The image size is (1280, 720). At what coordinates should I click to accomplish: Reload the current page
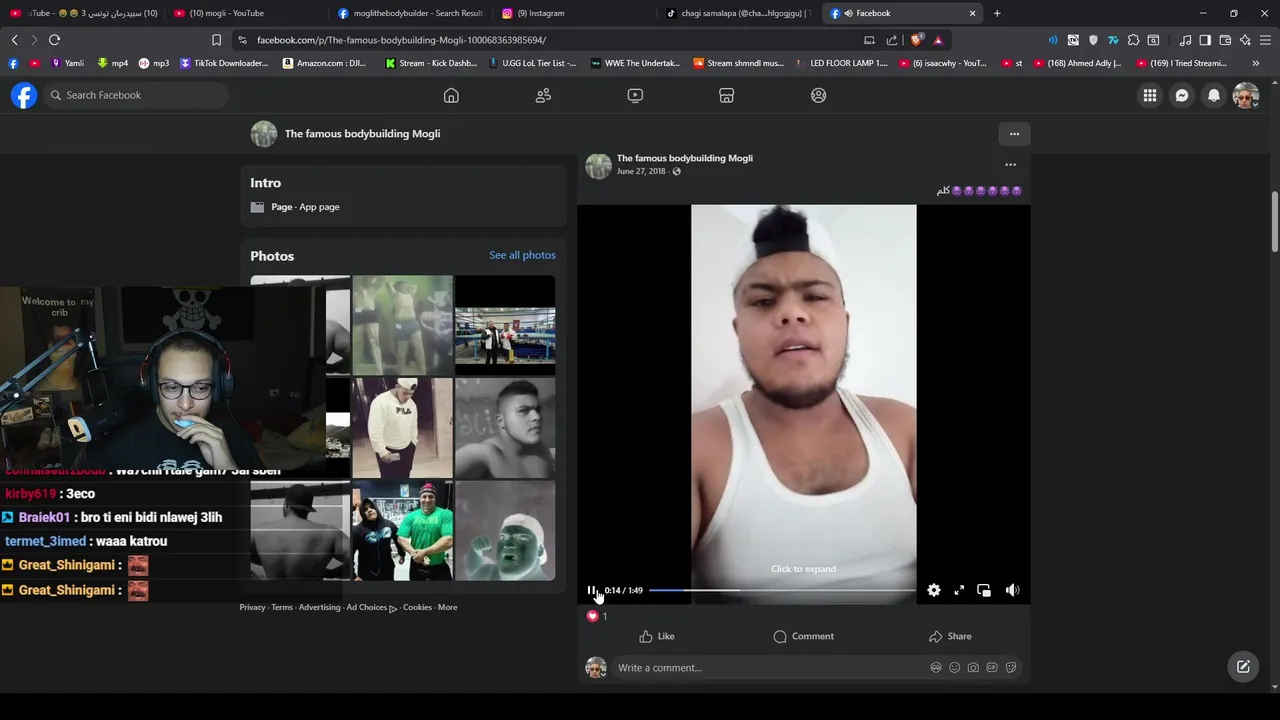(54, 40)
